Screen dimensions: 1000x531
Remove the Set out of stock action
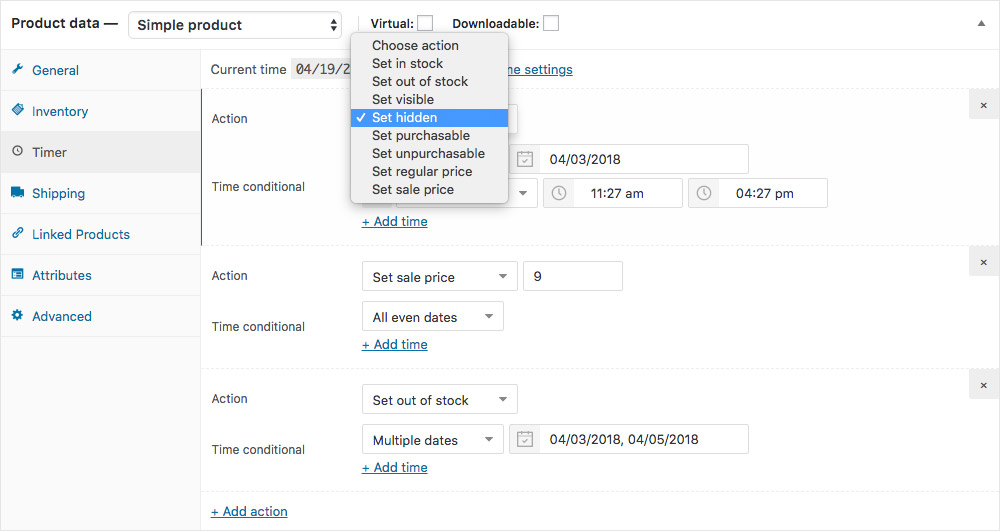tap(983, 385)
